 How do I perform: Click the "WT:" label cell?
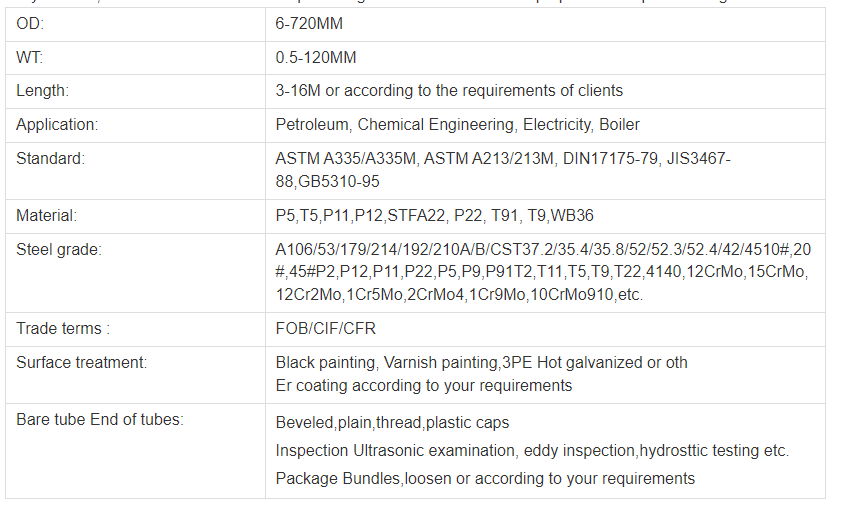coord(29,58)
